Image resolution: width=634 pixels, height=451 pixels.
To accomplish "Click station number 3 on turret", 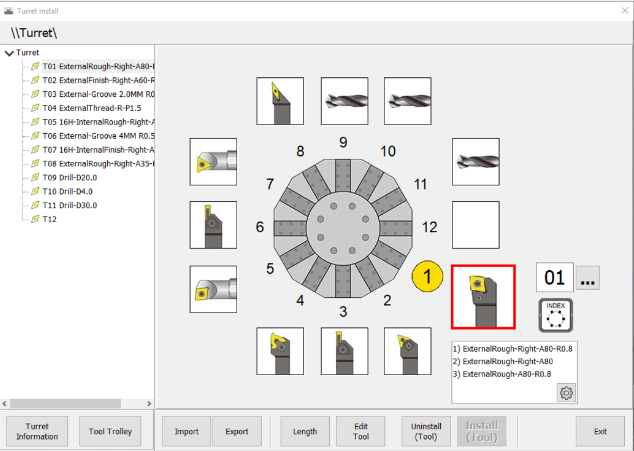I will (x=343, y=311).
